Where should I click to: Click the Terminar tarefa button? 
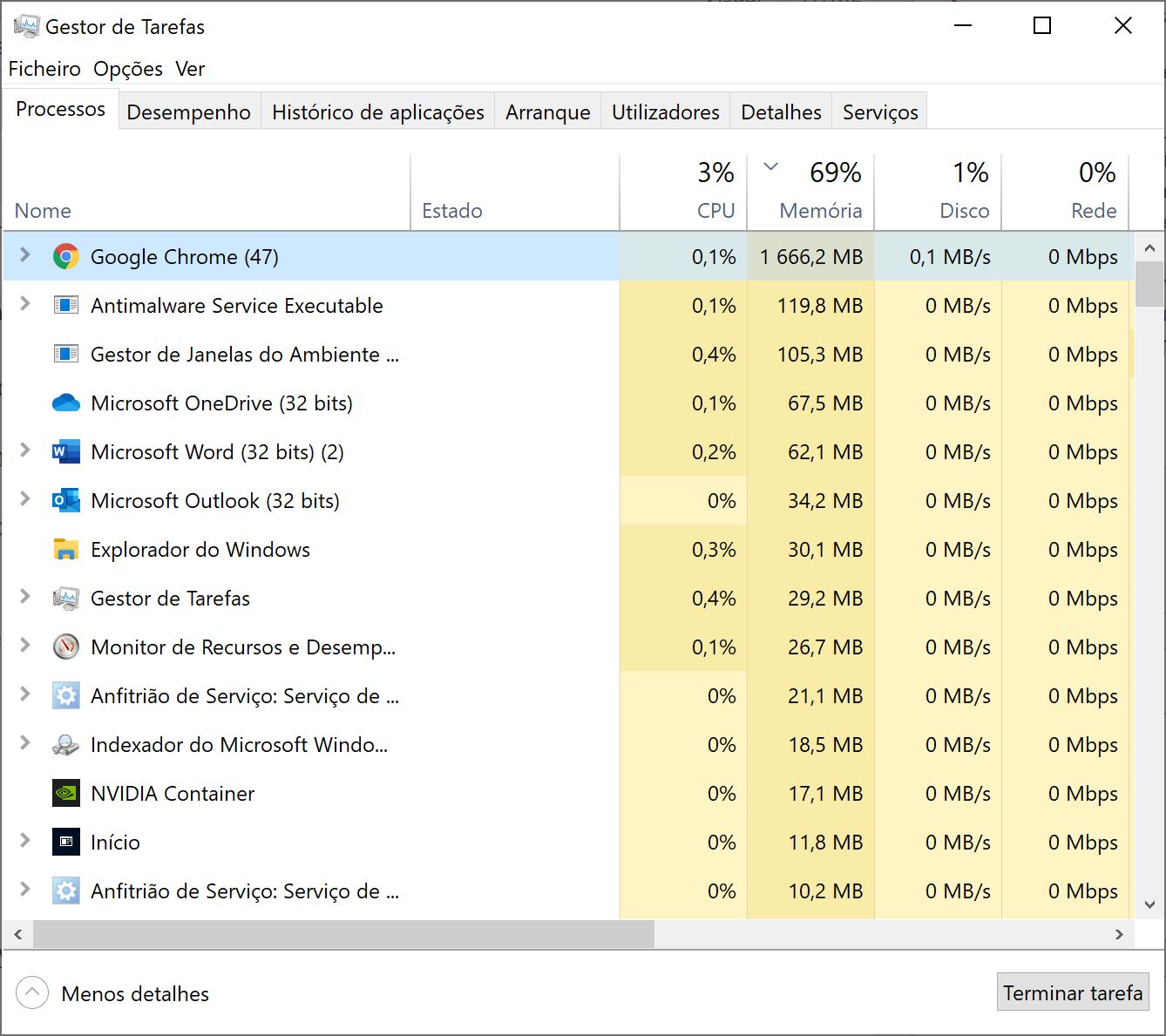[x=1073, y=992]
